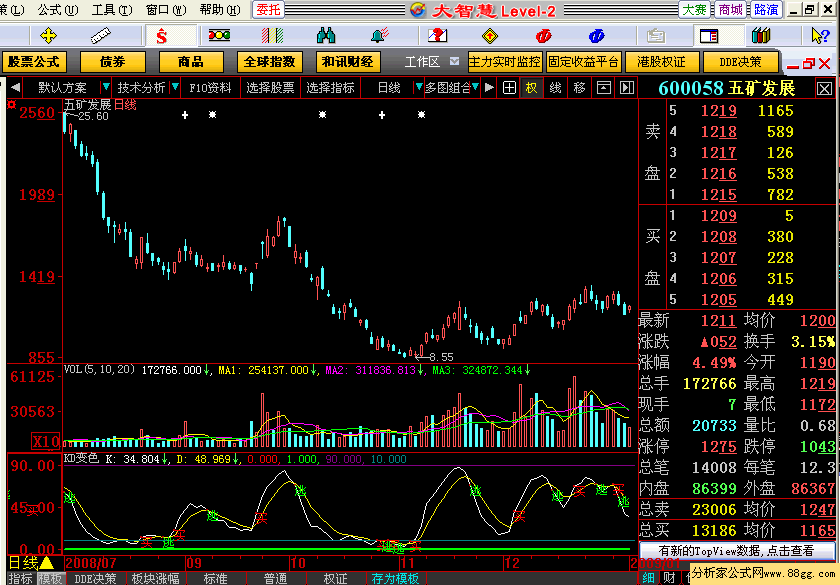The image size is (840, 585).
Task: Click the help cursor question icon
Action: pyautogui.click(x=820, y=36)
